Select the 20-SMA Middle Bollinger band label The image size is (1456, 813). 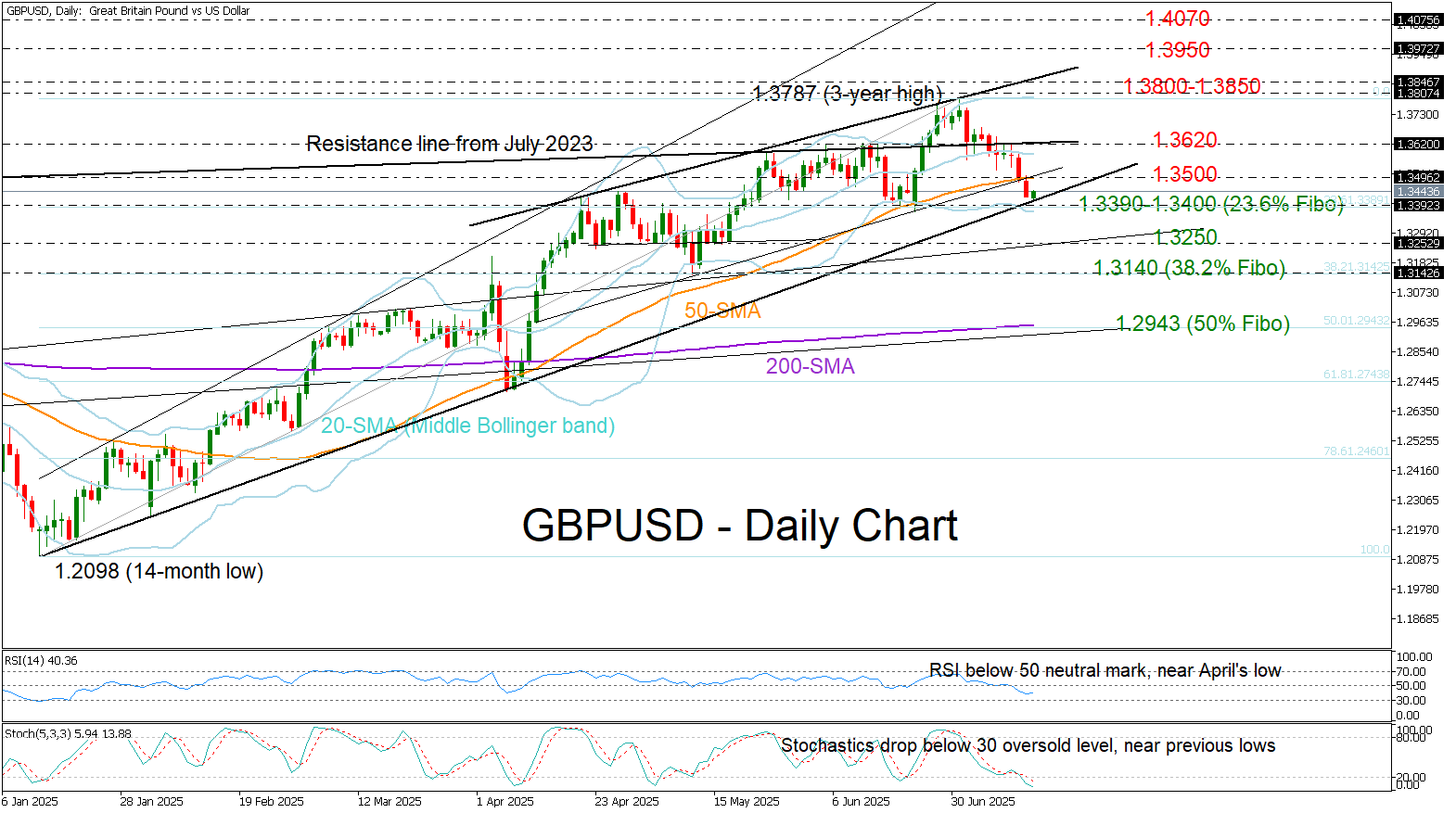point(468,426)
